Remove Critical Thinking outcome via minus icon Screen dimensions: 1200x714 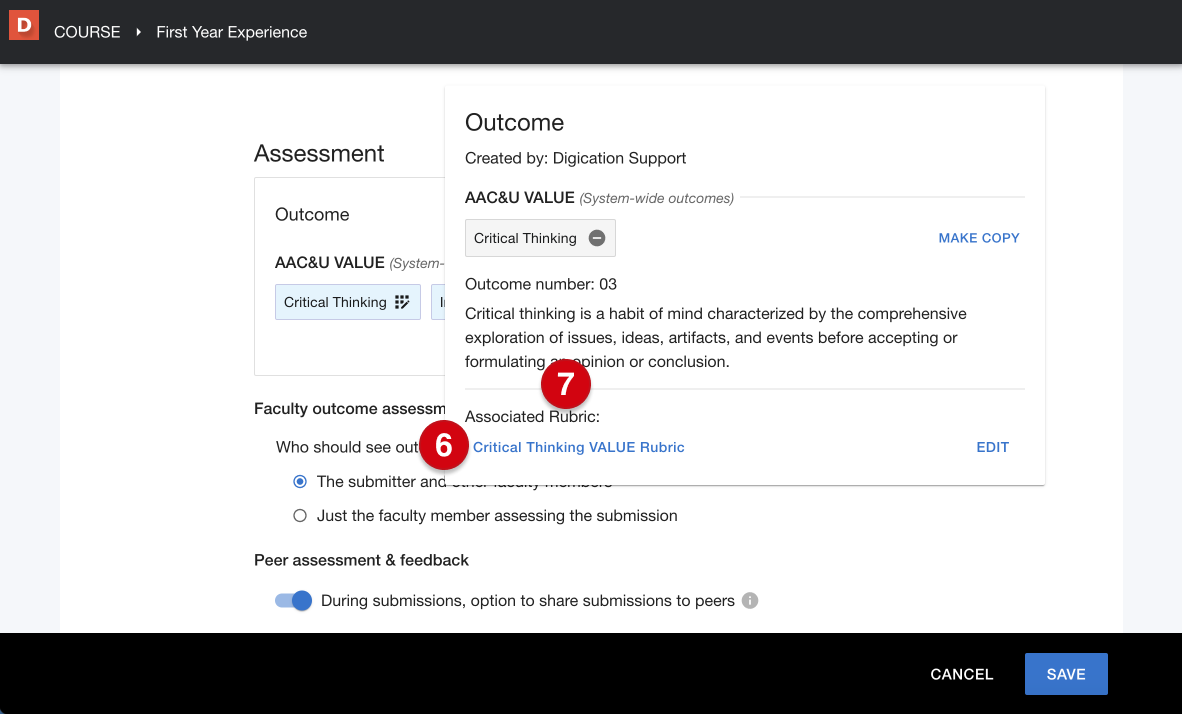[596, 238]
